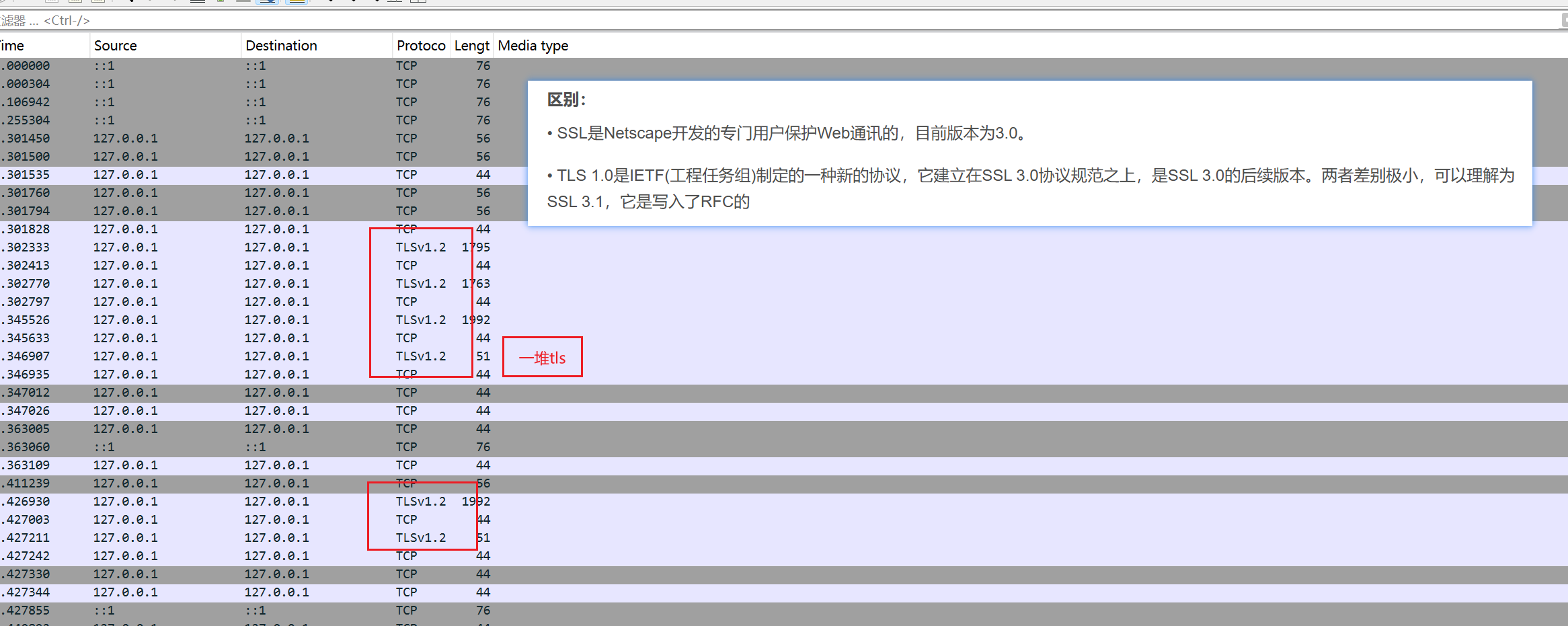Sort packets by the Protocol column
1568x626 pixels.
pyautogui.click(x=420, y=46)
